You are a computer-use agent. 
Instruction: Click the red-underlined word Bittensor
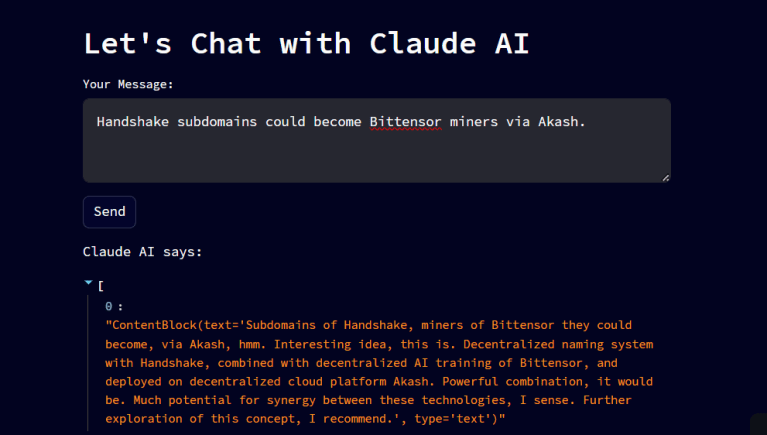pos(406,122)
